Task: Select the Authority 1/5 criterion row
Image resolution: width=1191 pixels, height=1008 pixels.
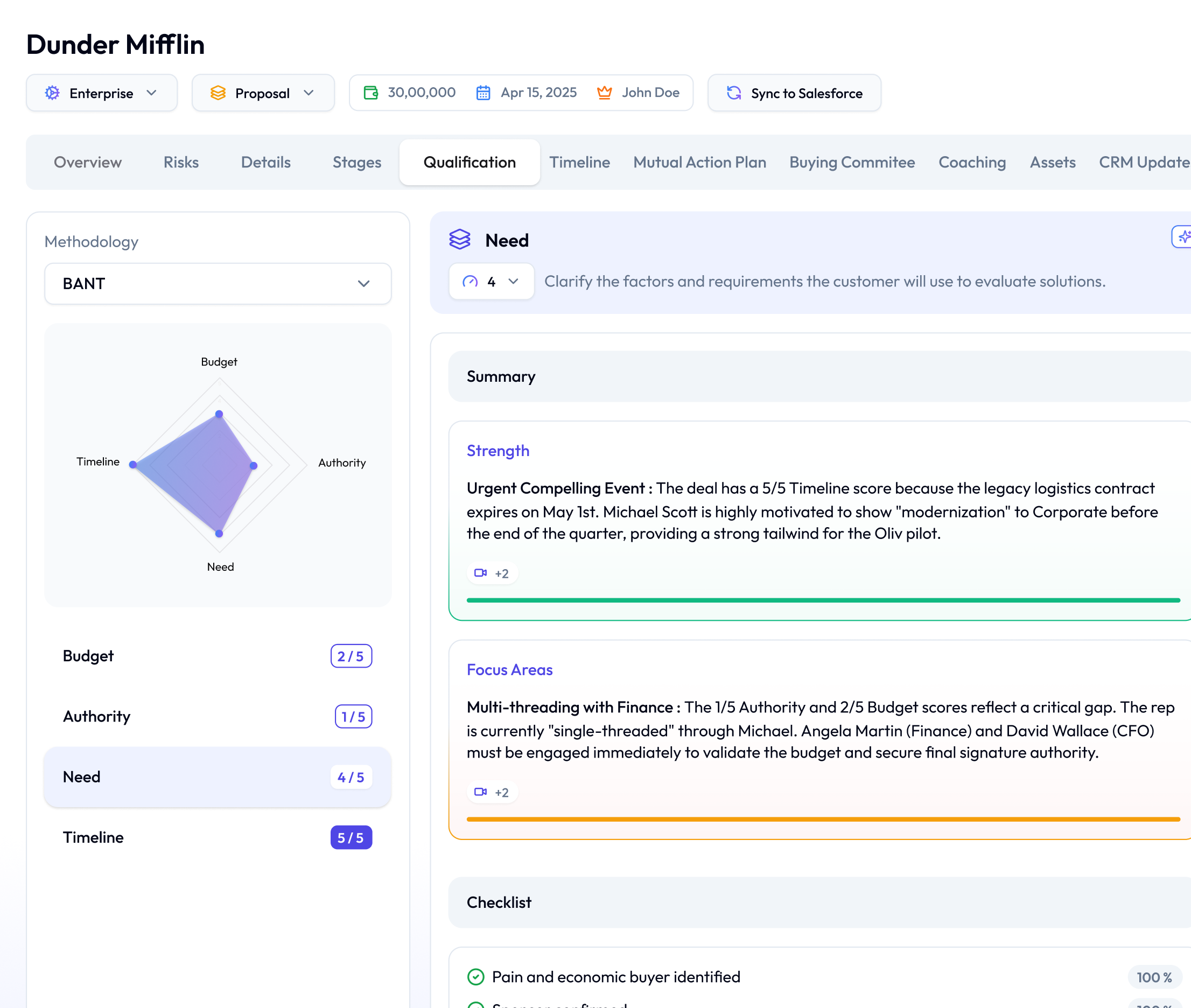Action: [x=218, y=717]
